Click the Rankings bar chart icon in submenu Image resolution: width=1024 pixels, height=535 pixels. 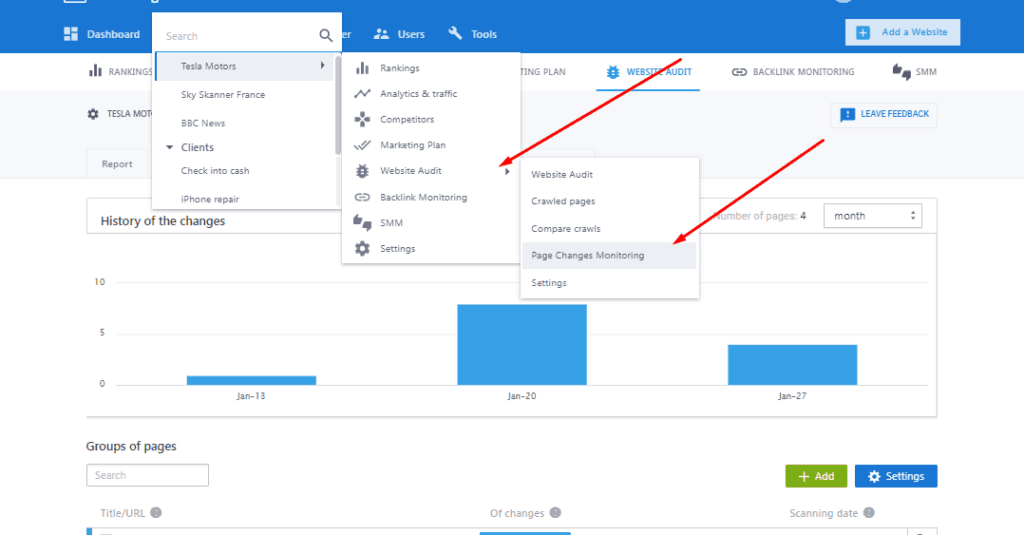[362, 69]
